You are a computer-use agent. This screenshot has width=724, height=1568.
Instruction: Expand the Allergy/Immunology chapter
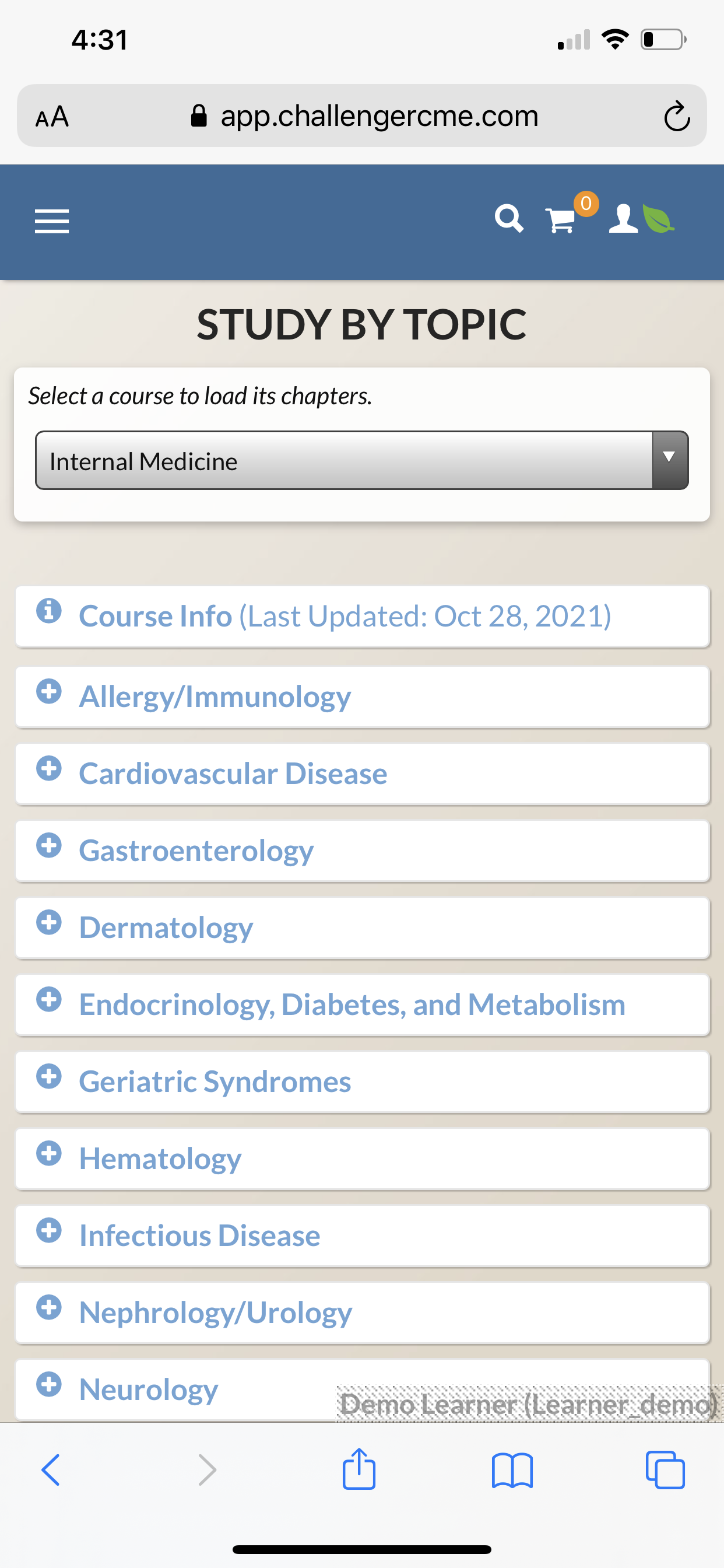pos(363,697)
